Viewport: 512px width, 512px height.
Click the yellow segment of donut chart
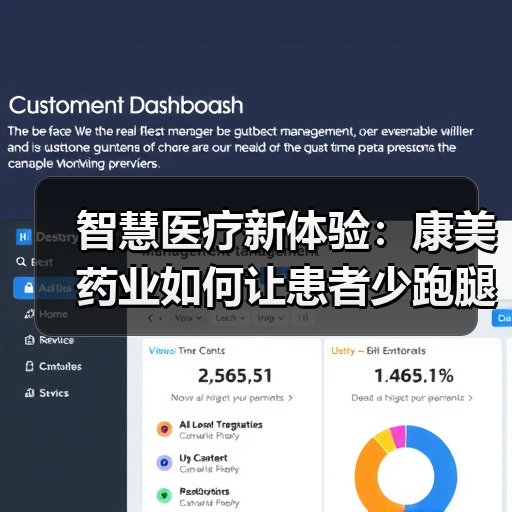pyautogui.click(x=386, y=441)
